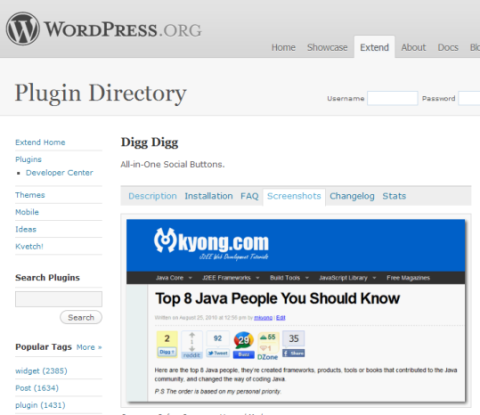Open the widget (2385) tag
The width and height of the screenshot is (480, 415).
coord(41,371)
